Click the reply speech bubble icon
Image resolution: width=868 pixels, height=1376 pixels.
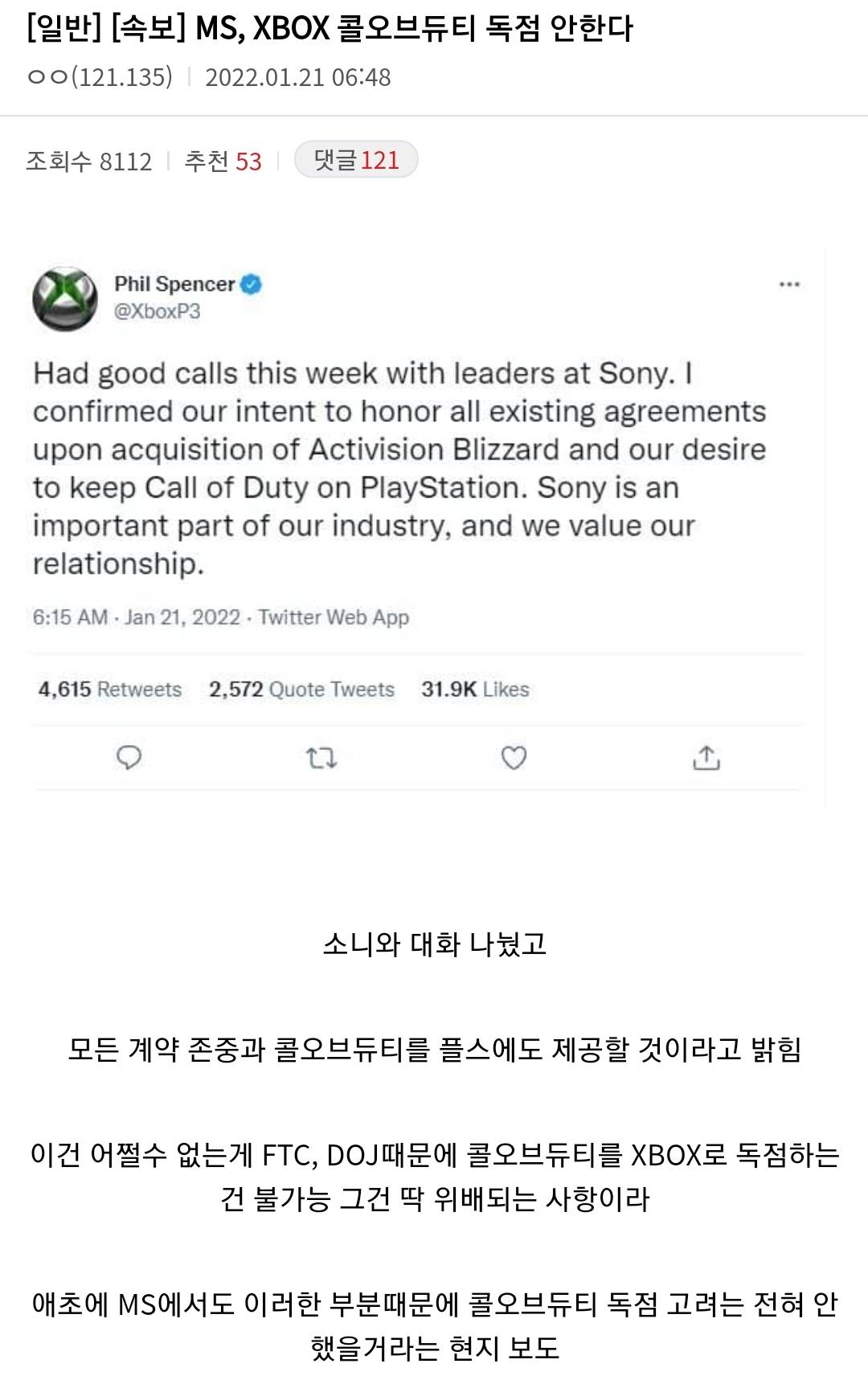pyautogui.click(x=129, y=758)
